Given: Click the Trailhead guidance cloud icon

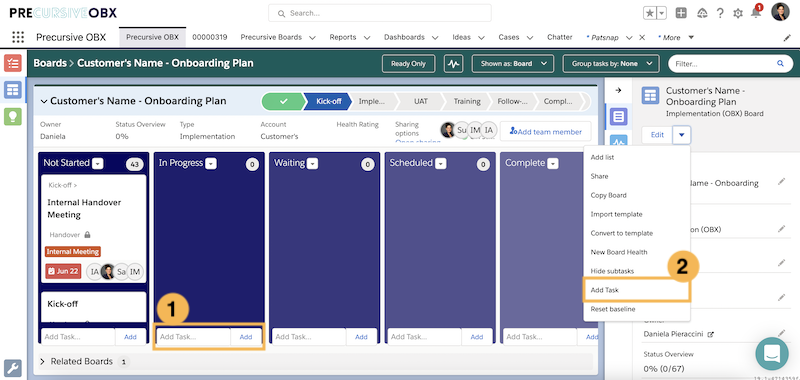Looking at the screenshot, I should pyautogui.click(x=702, y=13).
